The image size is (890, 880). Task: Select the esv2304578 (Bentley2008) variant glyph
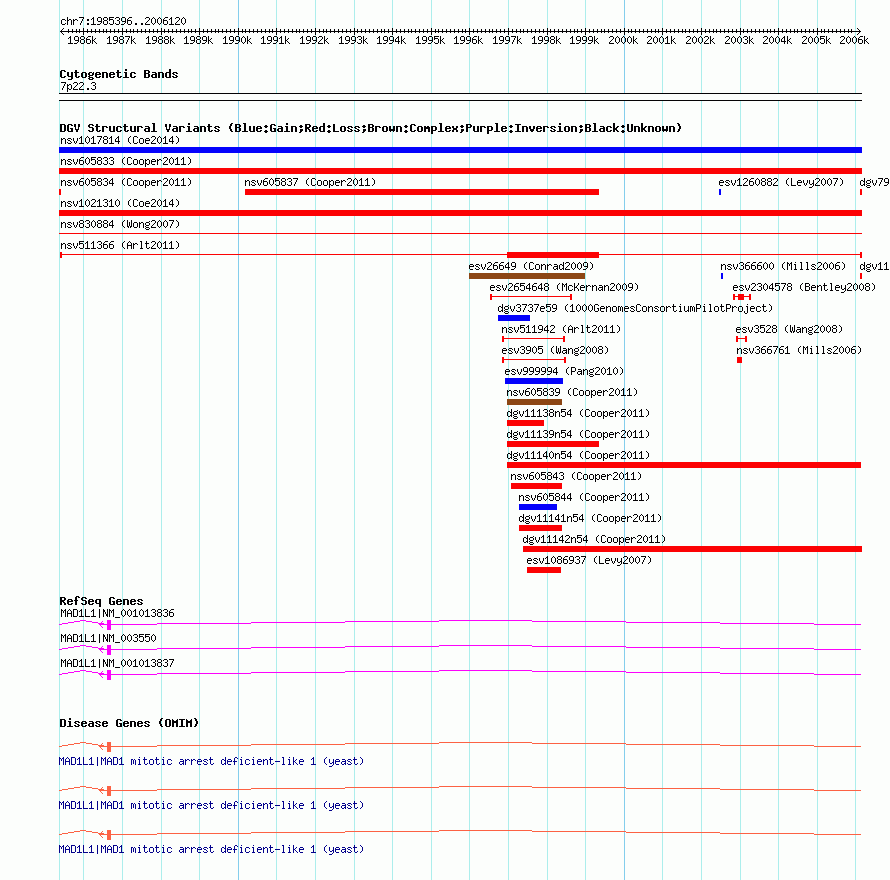pyautogui.click(x=742, y=297)
